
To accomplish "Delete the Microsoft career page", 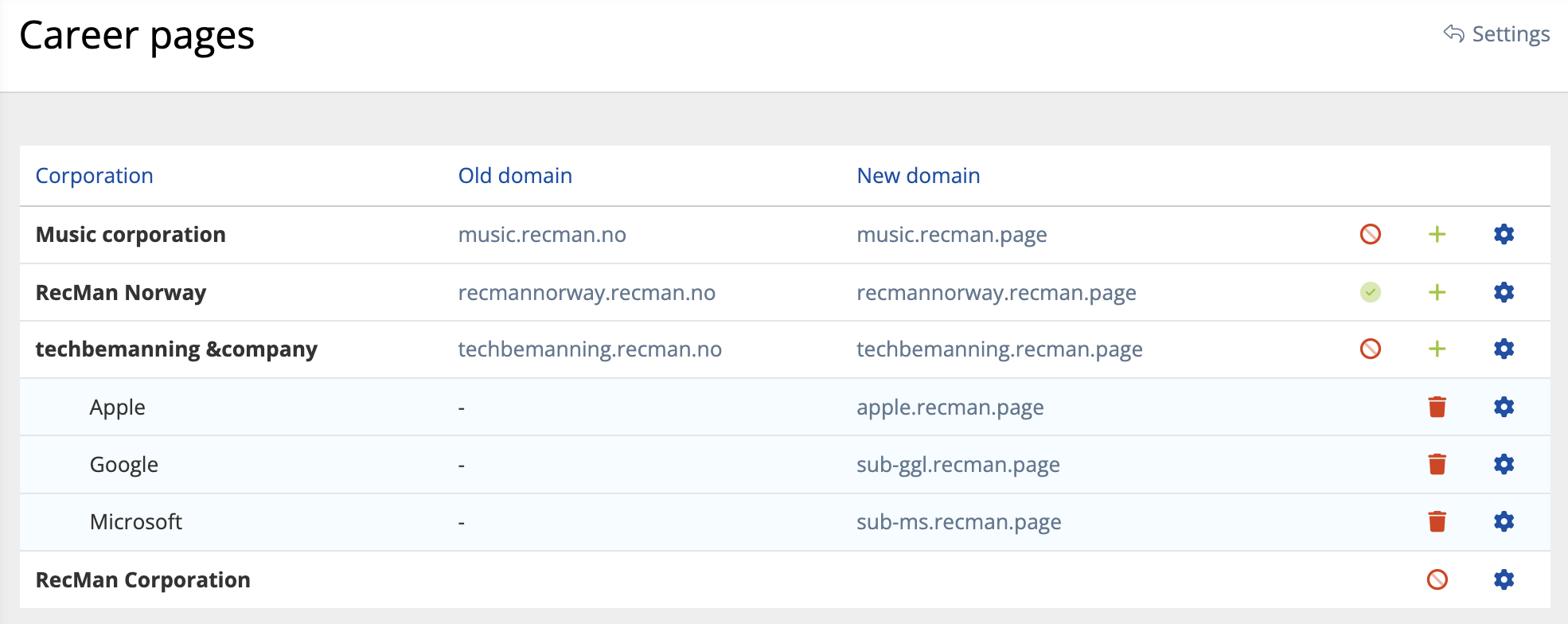I will pos(1437,521).
